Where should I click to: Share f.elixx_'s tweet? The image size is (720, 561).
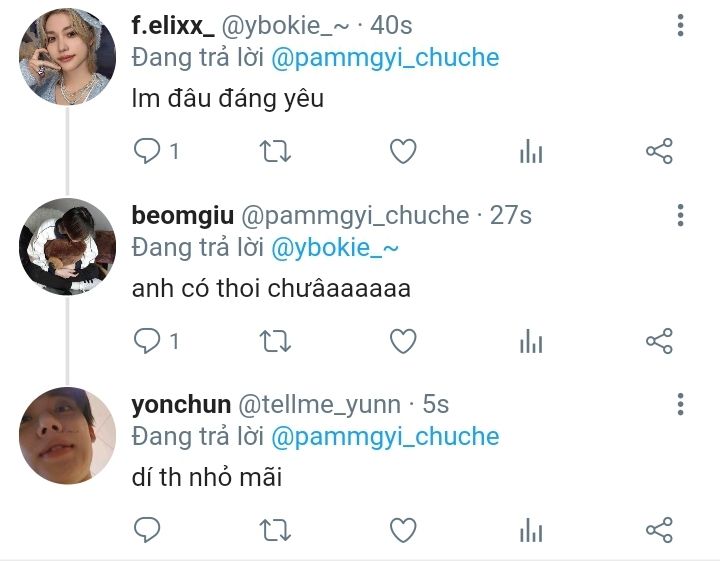pyautogui.click(x=659, y=151)
